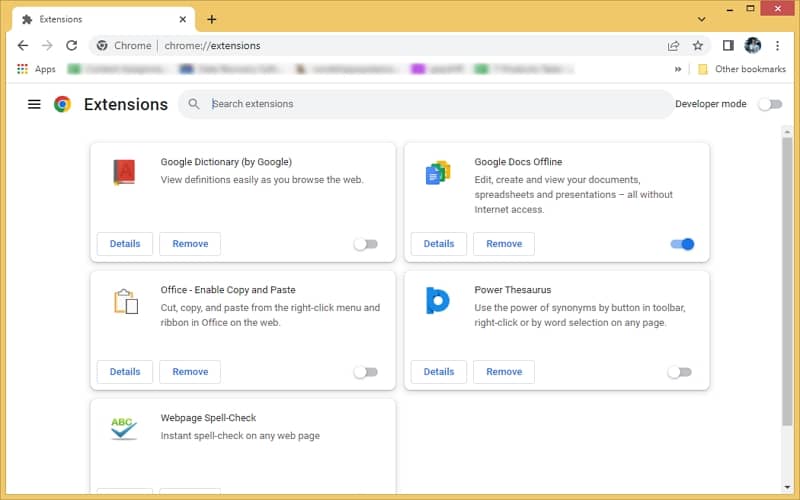
Task: Remove the Power Thesaurus extension
Action: 504,372
